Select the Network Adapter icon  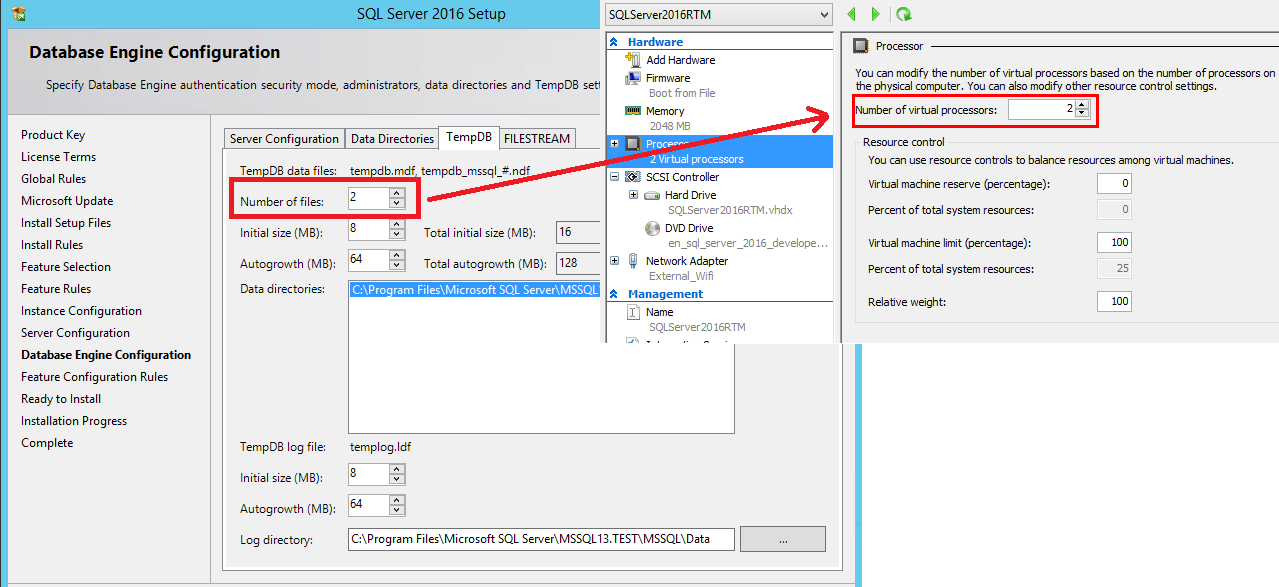(x=632, y=261)
